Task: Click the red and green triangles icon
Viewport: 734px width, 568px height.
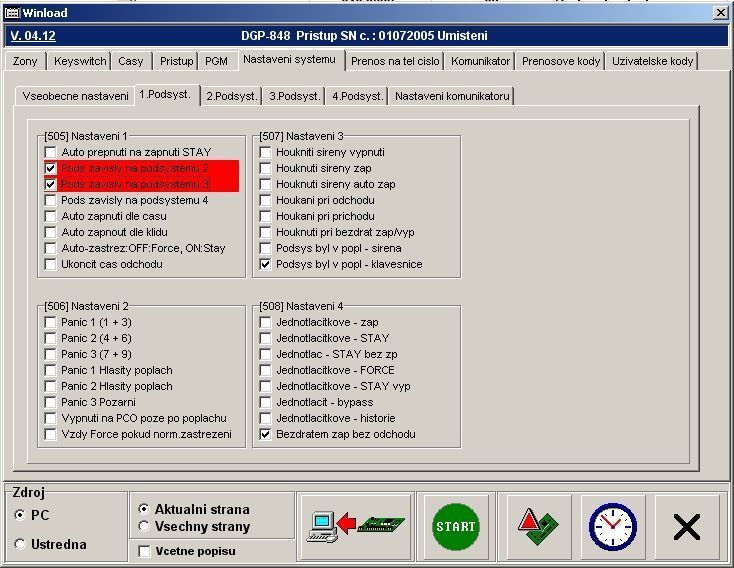Action: [537, 526]
